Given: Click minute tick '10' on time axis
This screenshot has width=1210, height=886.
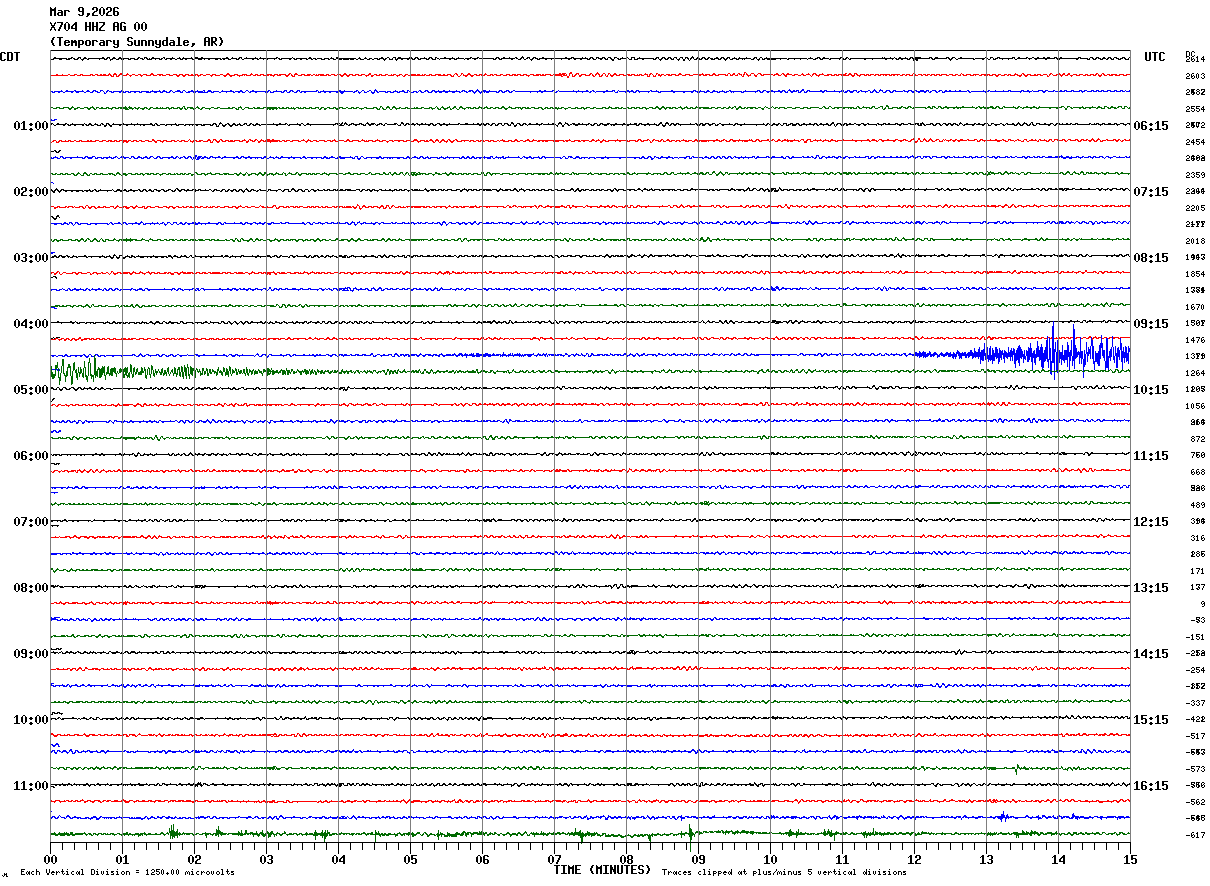Looking at the screenshot, I should tap(770, 859).
